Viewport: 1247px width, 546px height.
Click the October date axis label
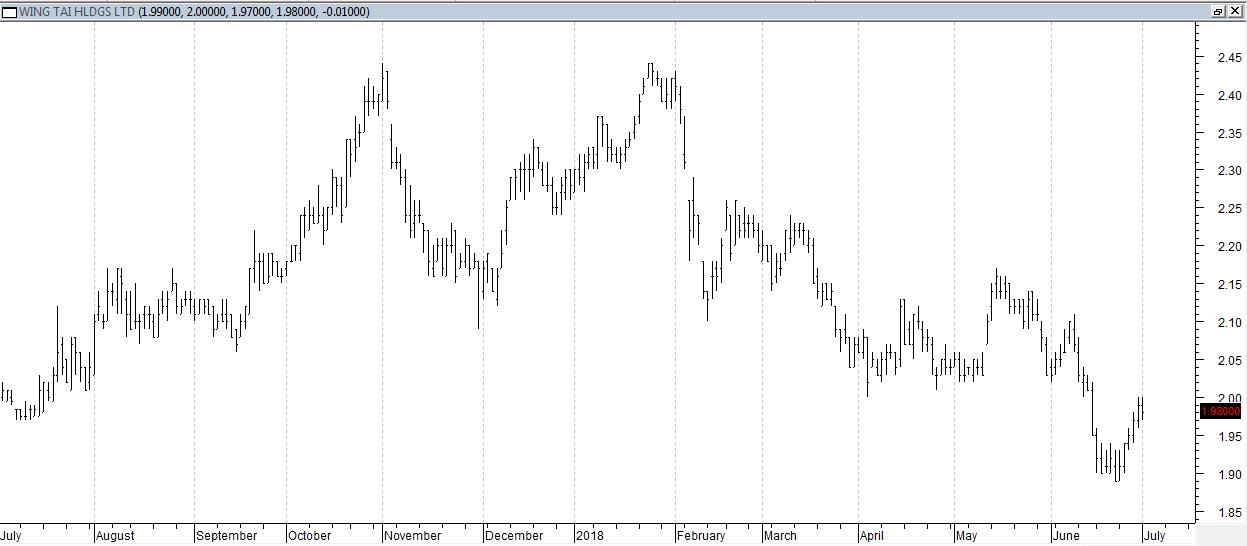pyautogui.click(x=309, y=536)
